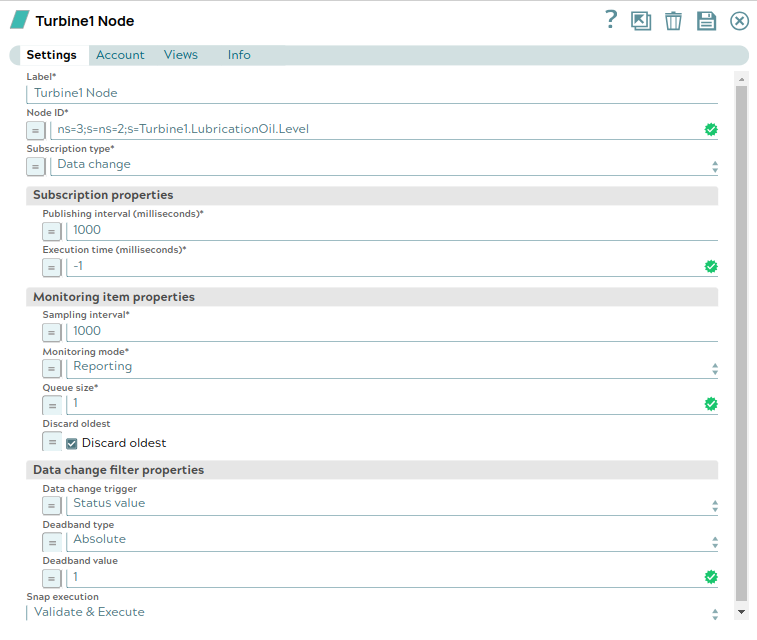
Task: Open the Views tab
Action: 181,55
